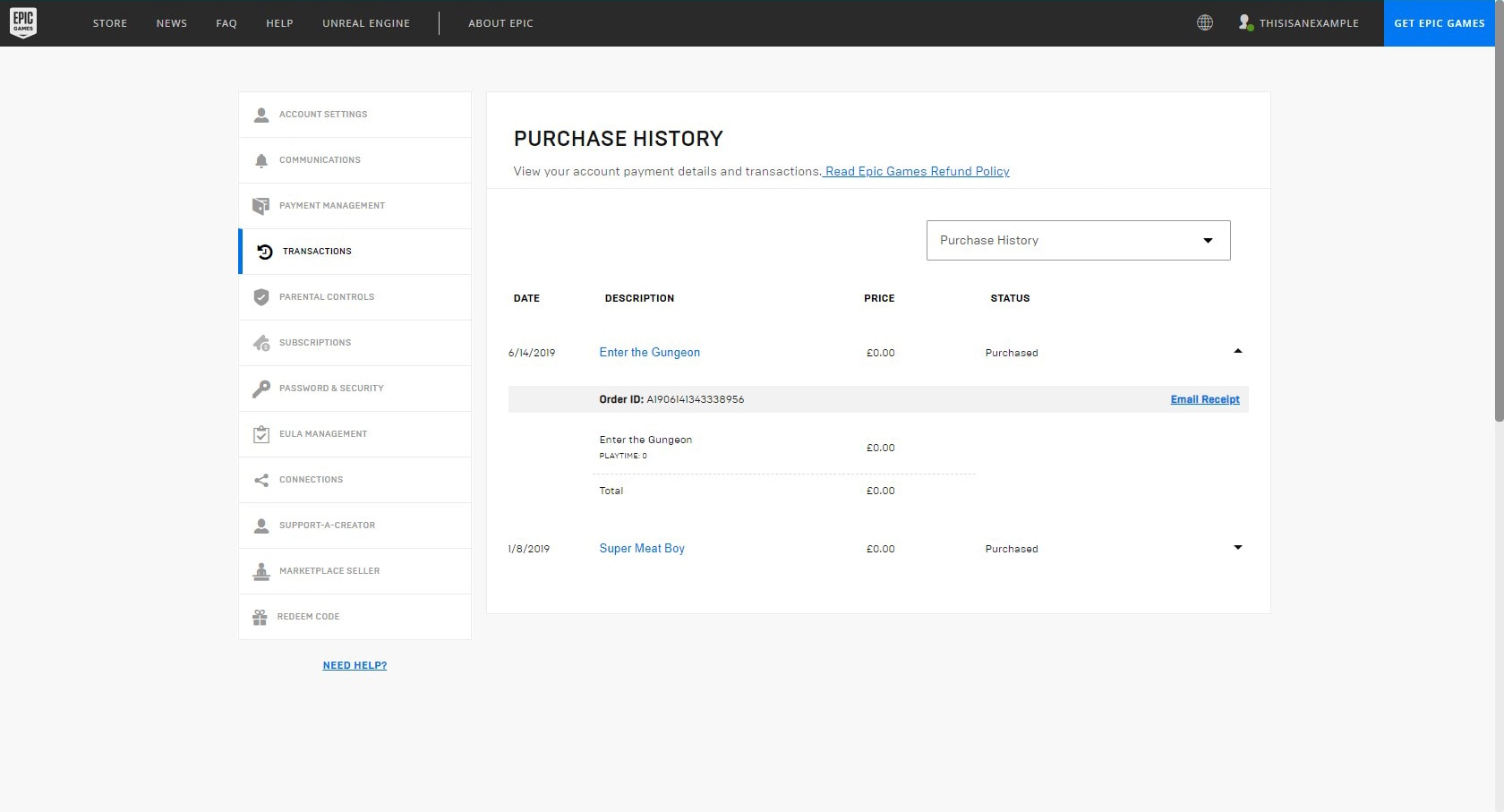Click the date 6/14/2019

click(532, 353)
